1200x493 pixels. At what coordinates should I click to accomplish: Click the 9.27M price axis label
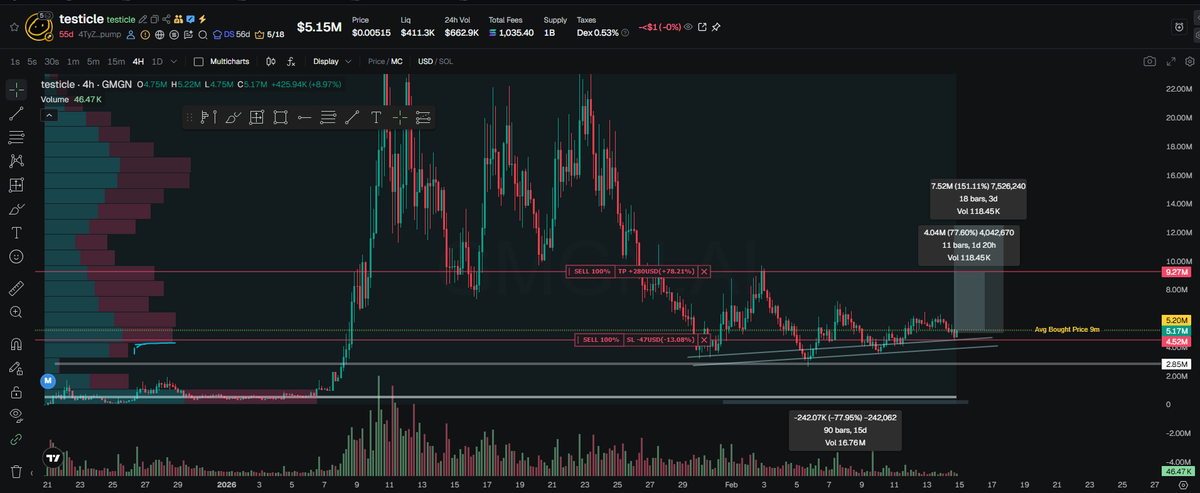point(1176,271)
